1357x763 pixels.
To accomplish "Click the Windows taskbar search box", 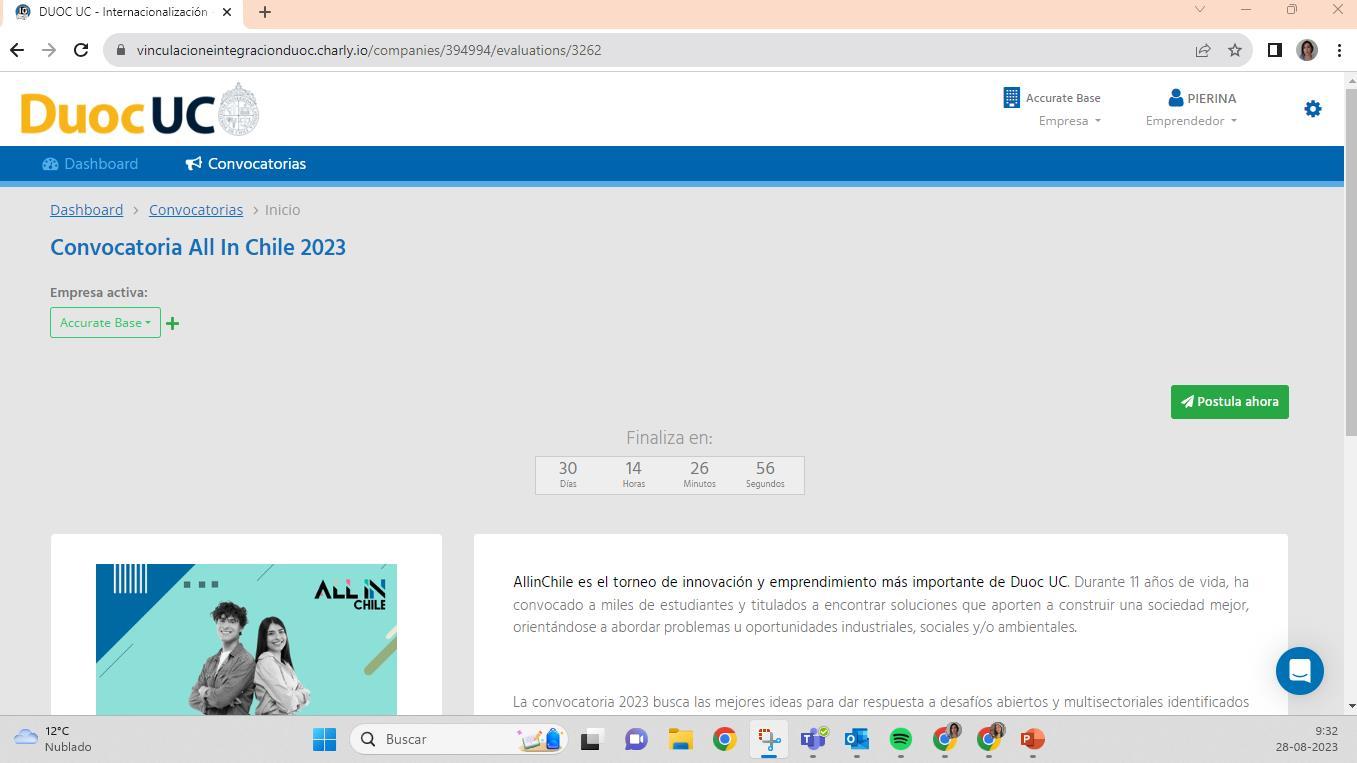I will (458, 739).
